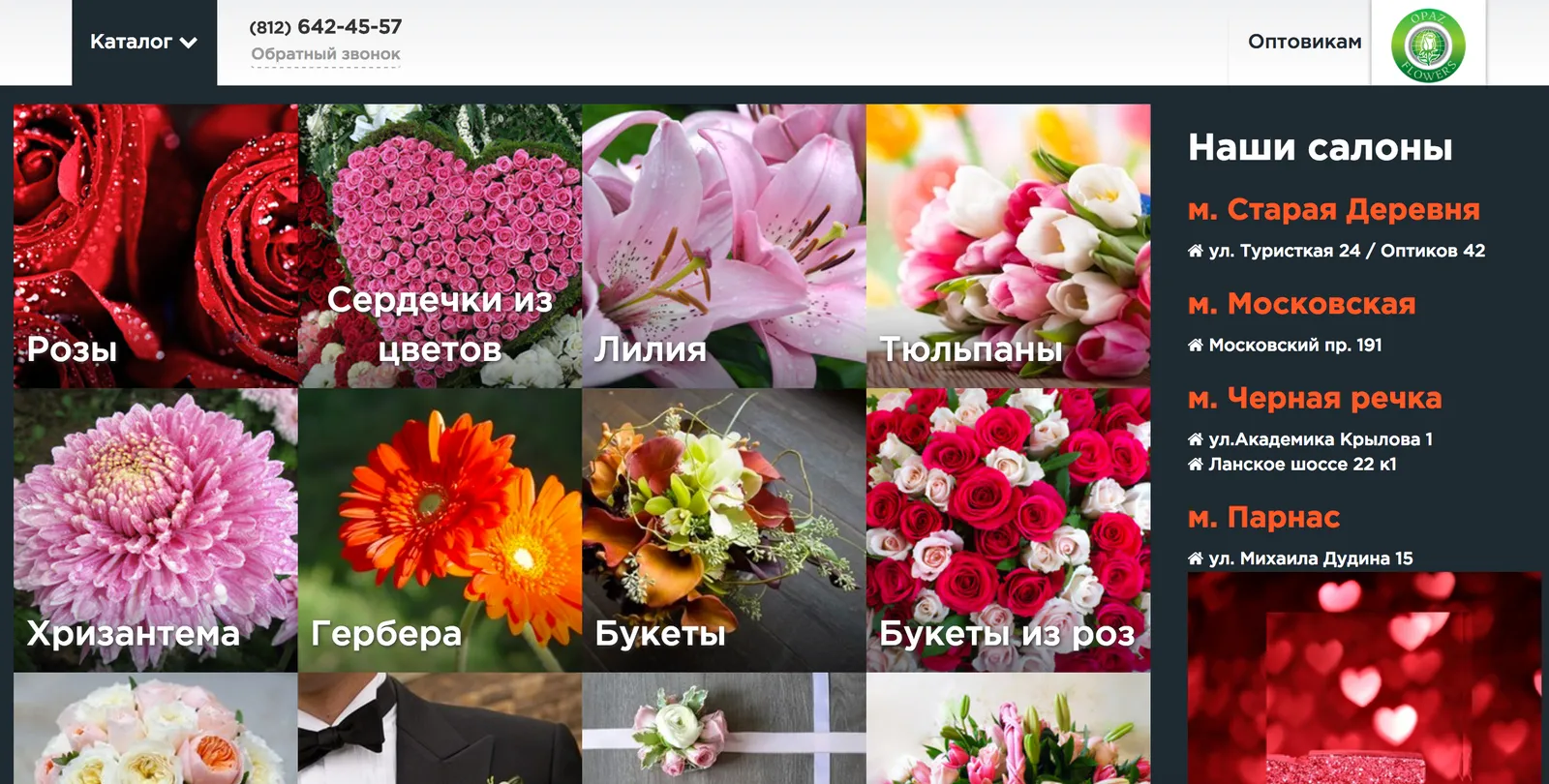Open the Каталог dropdown menu
The width and height of the screenshot is (1549, 784).
point(144,43)
